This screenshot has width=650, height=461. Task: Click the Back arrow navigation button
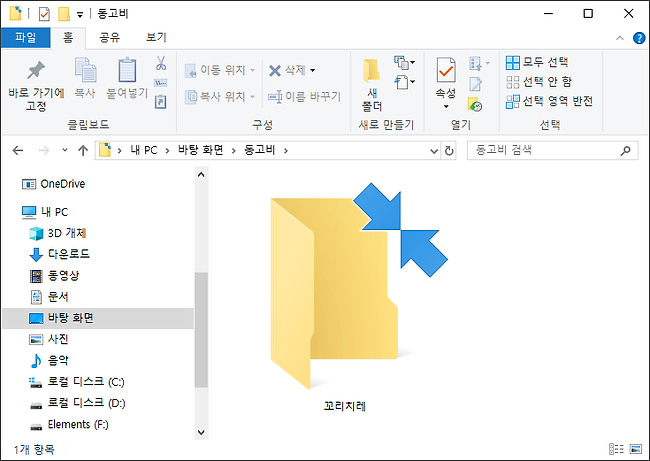click(18, 150)
